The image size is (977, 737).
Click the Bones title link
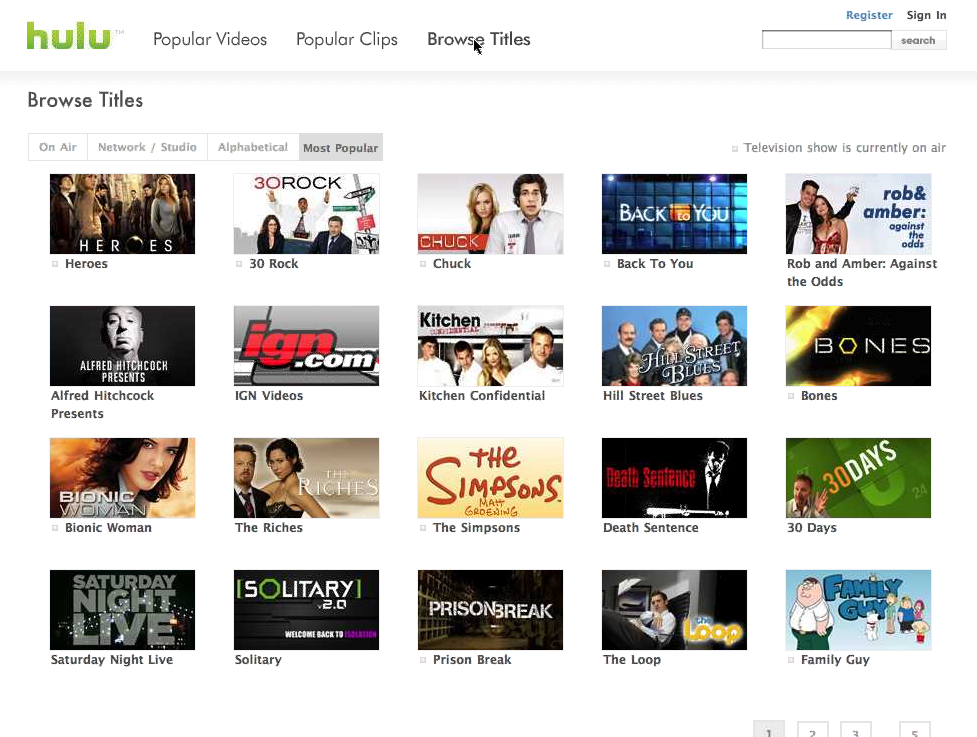819,396
